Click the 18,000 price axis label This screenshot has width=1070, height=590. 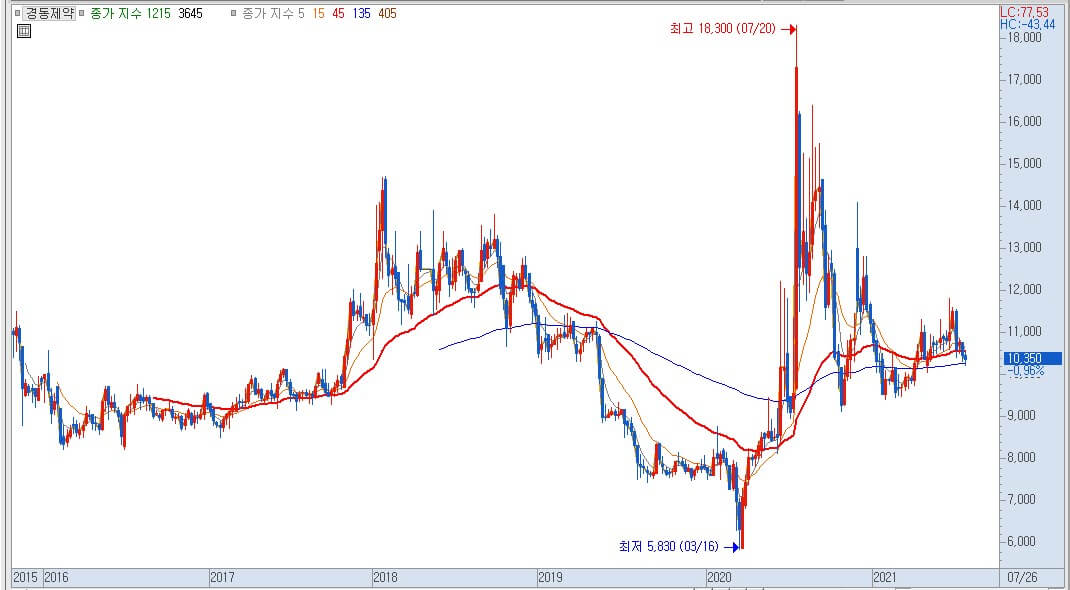tap(1025, 38)
